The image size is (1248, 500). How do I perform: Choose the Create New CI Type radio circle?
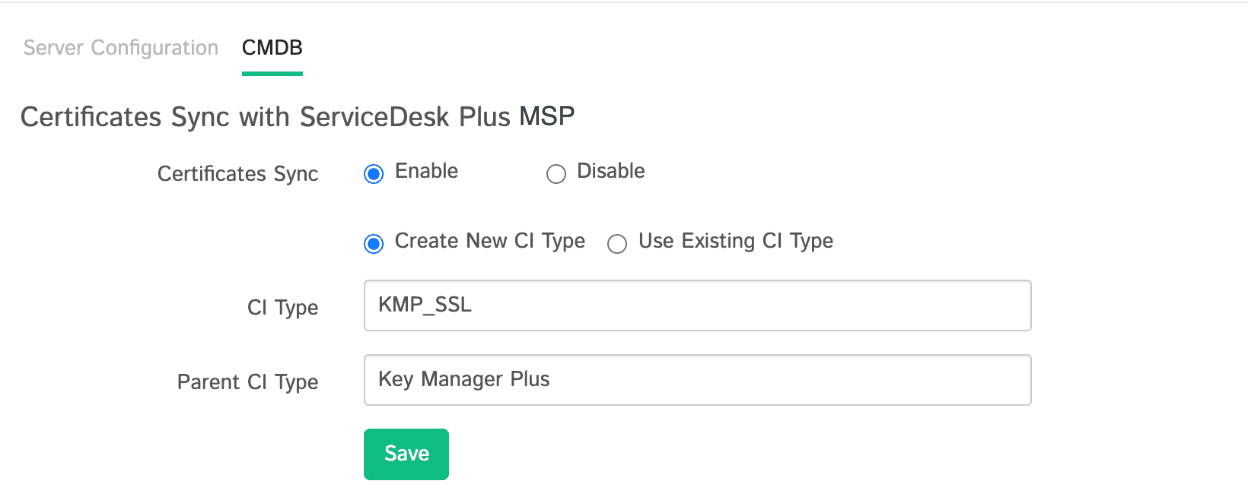(374, 243)
